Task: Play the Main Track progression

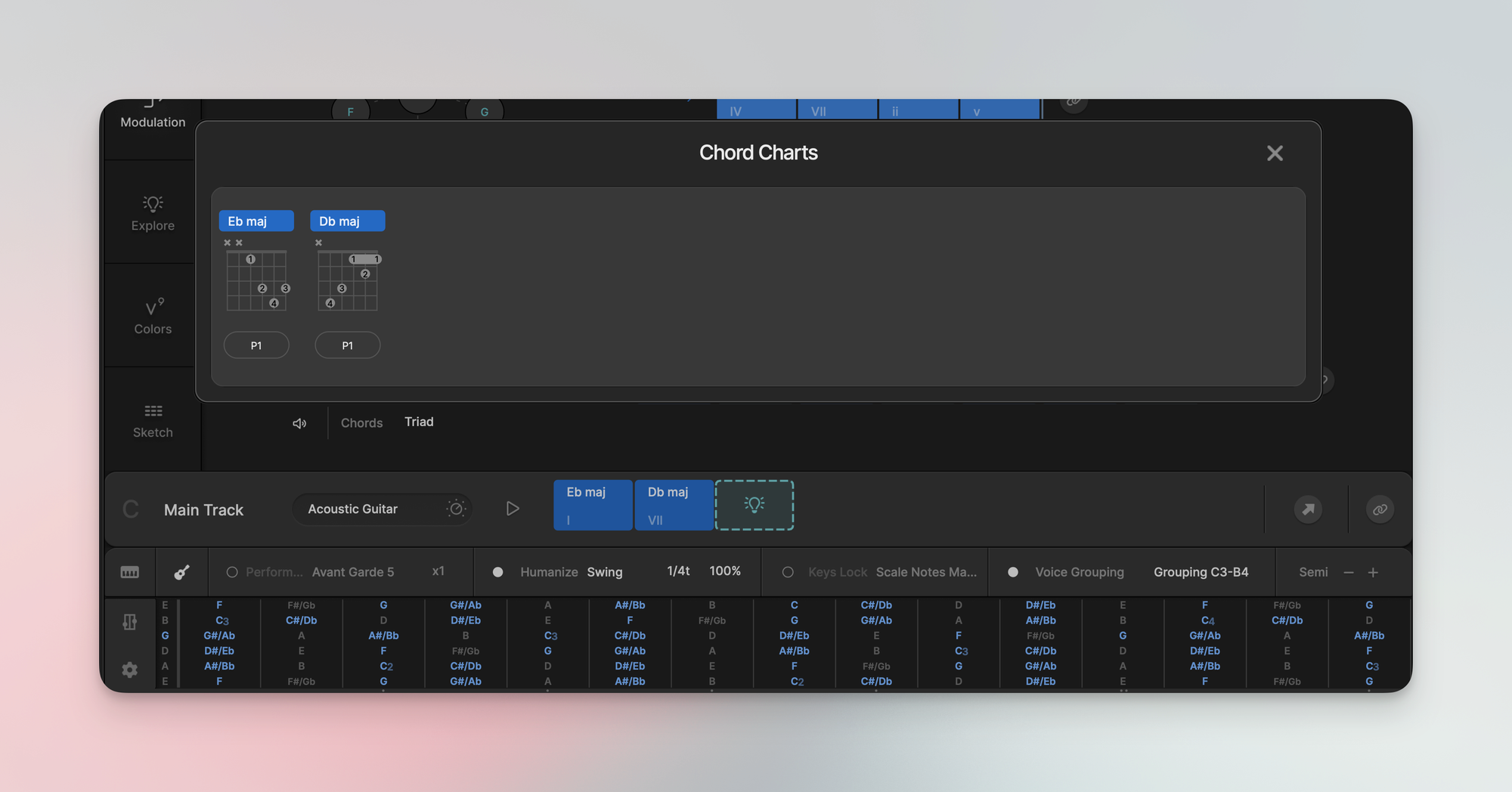Action: tap(513, 509)
